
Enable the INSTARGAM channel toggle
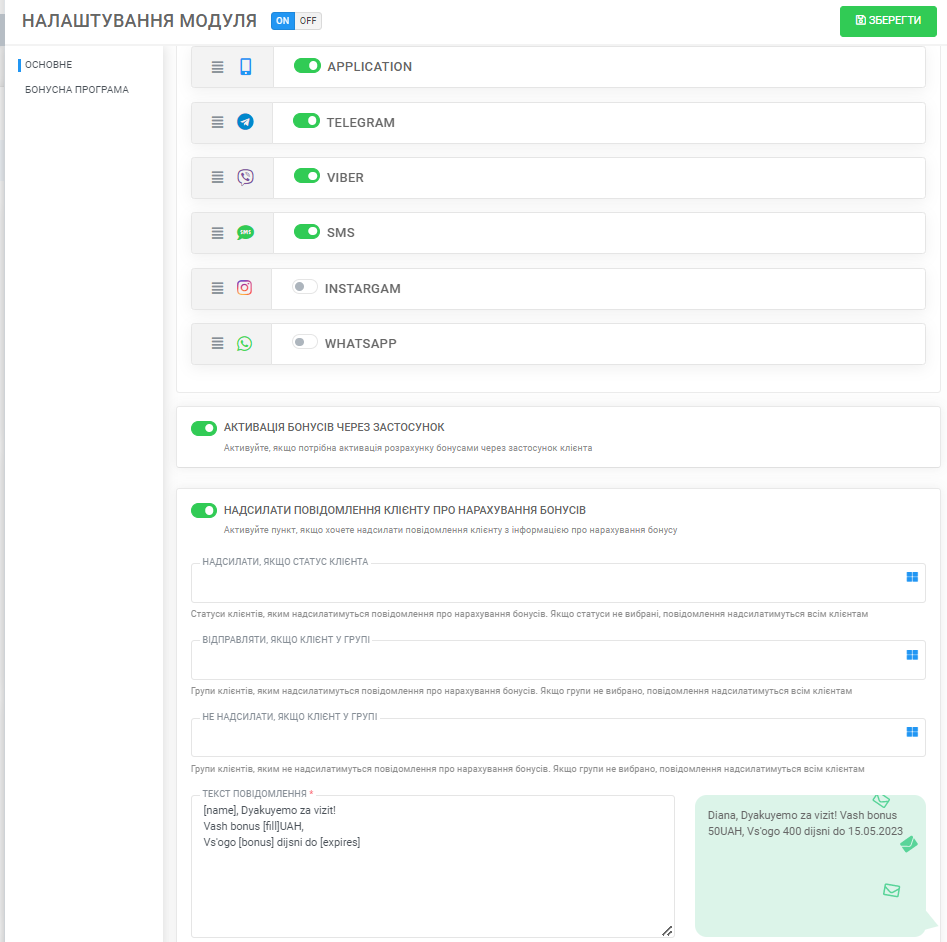(x=304, y=287)
